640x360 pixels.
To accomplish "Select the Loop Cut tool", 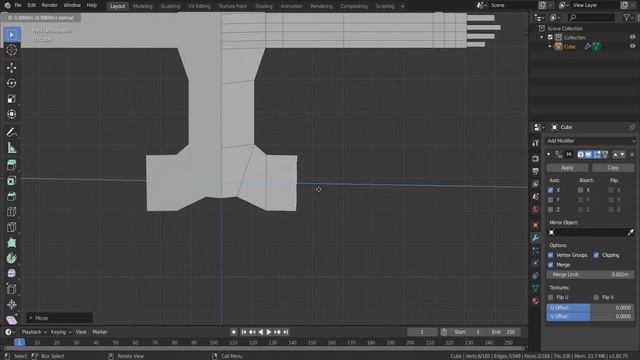I will (x=11, y=212).
